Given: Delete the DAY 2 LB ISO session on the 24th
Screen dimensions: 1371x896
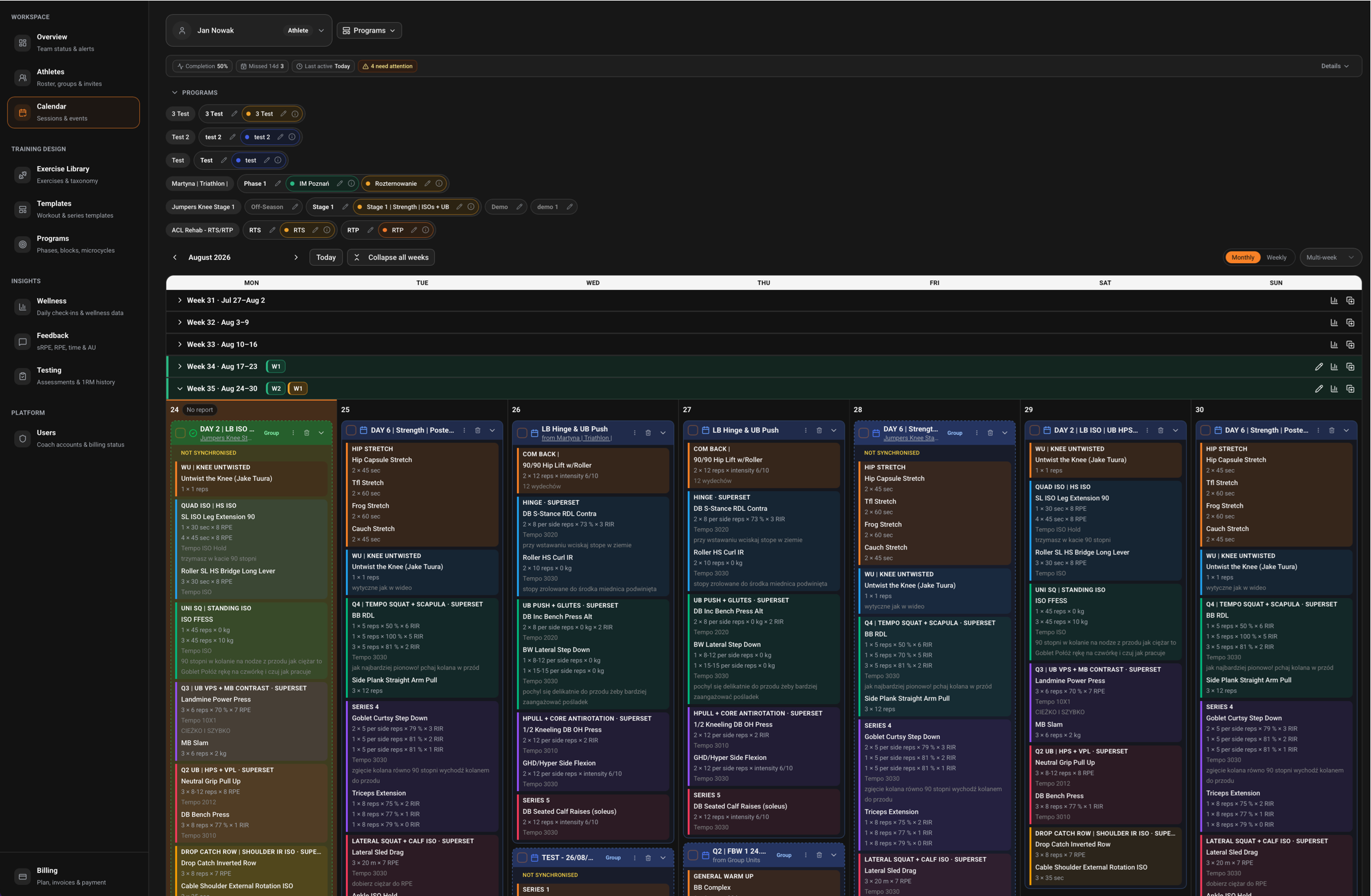Looking at the screenshot, I should (x=307, y=433).
